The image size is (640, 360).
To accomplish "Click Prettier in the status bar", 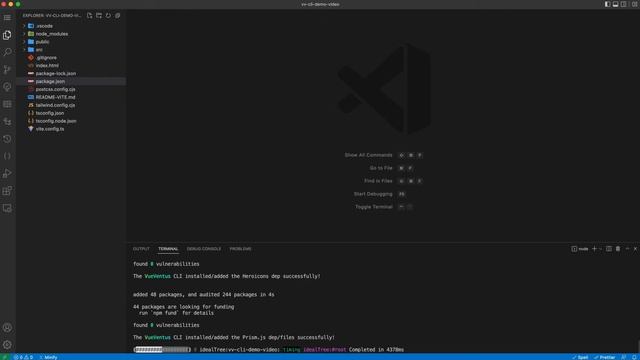I will click(x=604, y=357).
